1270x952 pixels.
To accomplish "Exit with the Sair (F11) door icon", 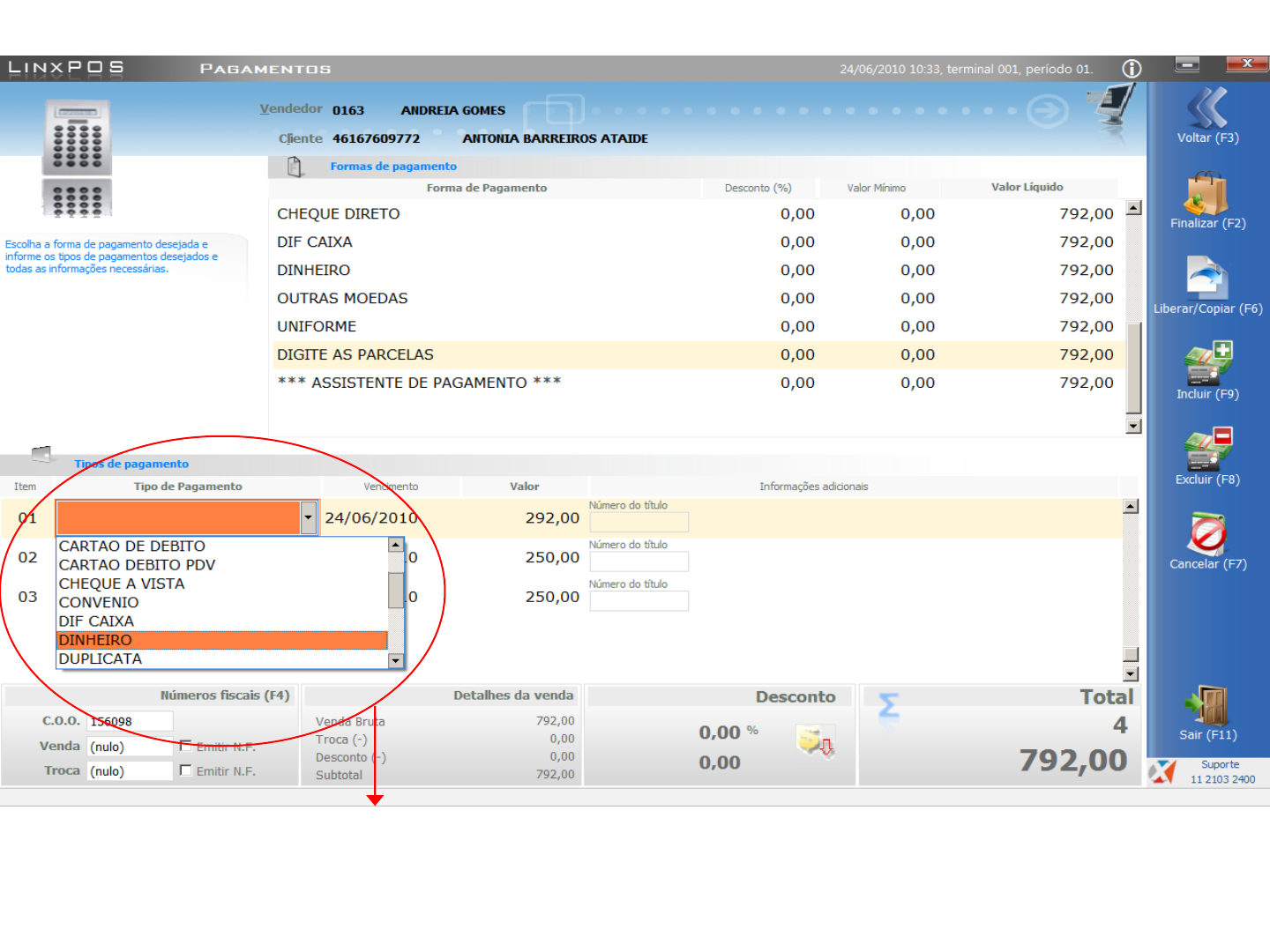I will click(x=1206, y=705).
